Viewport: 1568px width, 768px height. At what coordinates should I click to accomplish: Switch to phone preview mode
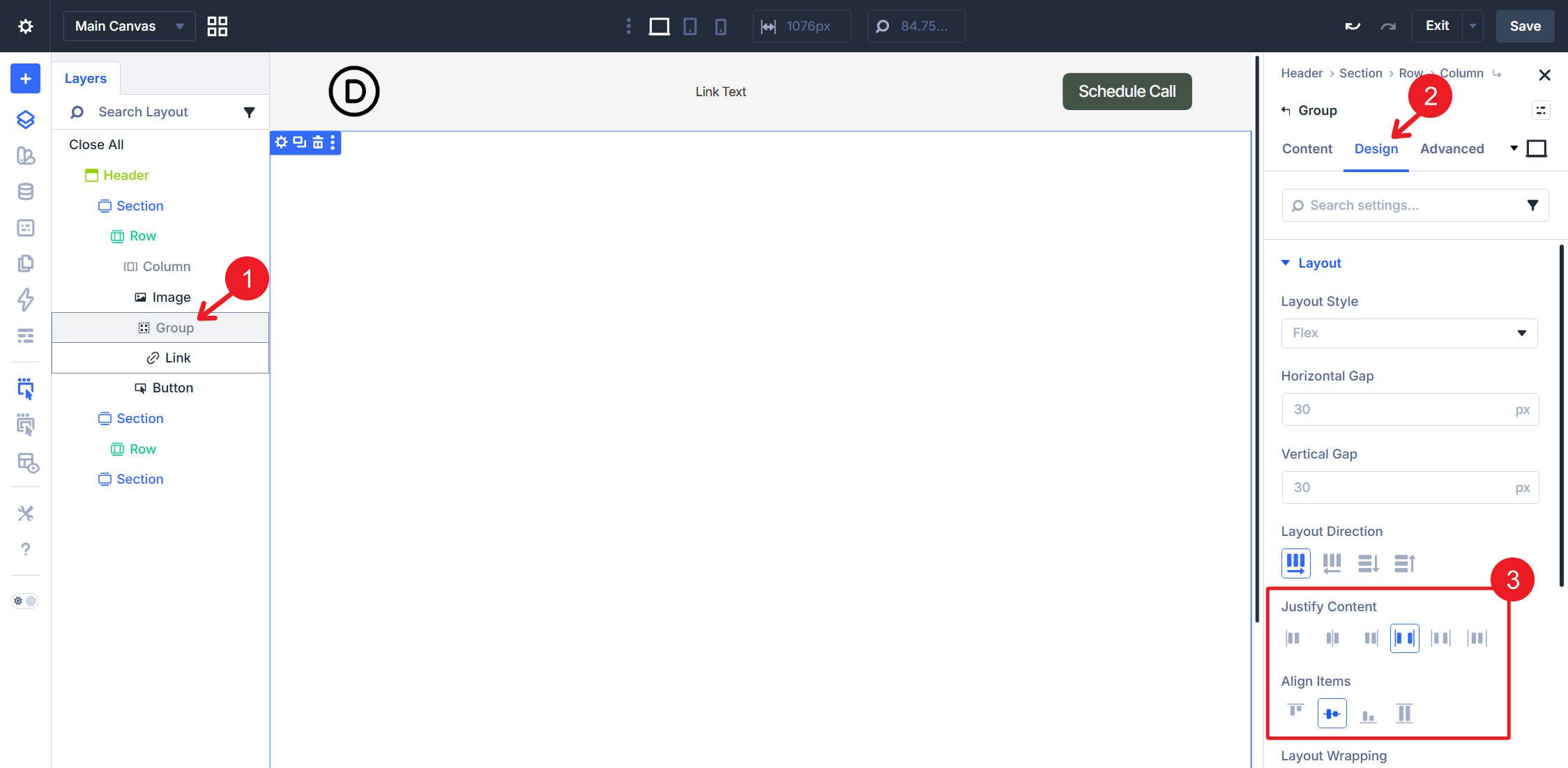(x=721, y=26)
